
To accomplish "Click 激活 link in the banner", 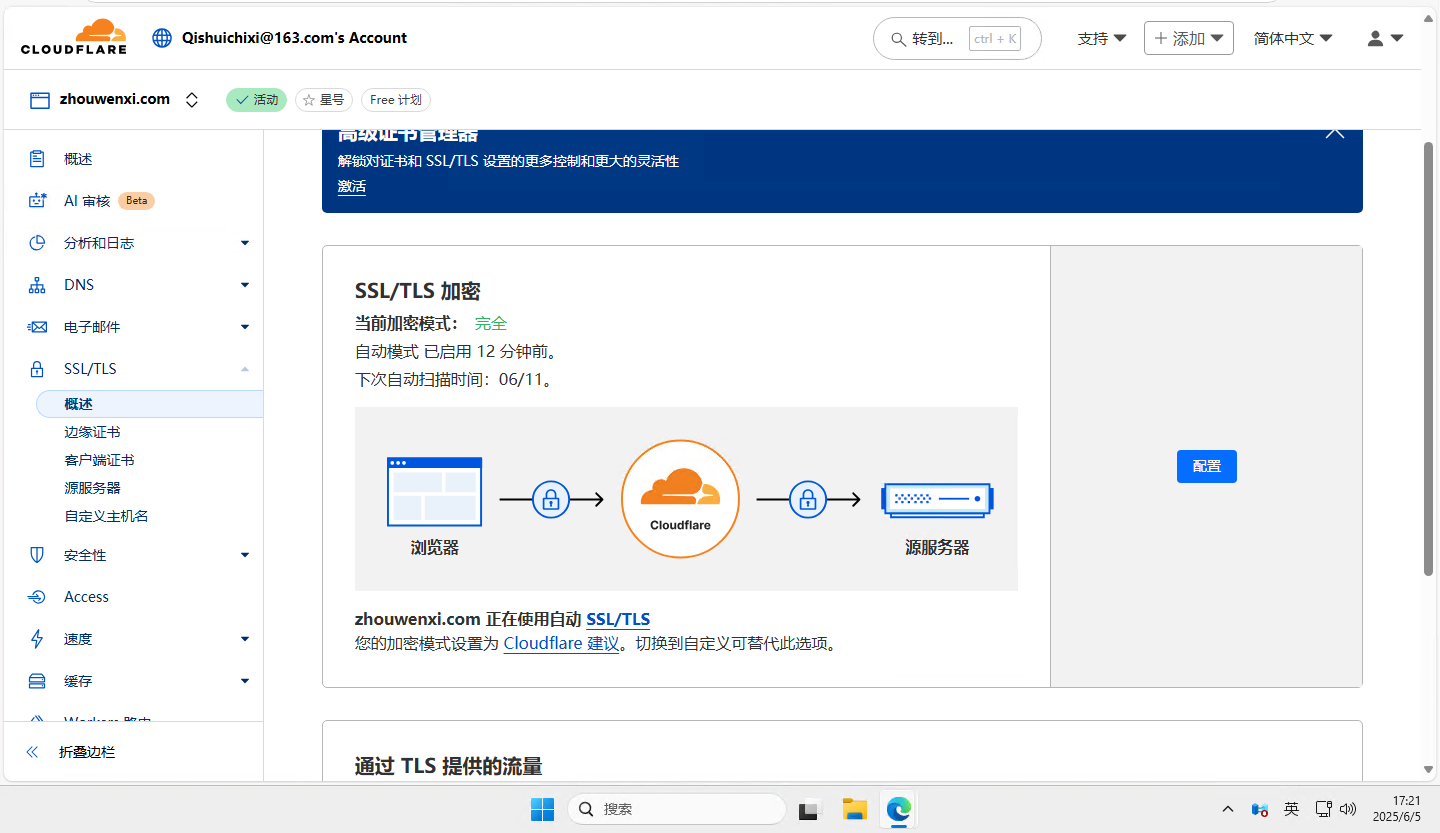I will (352, 186).
